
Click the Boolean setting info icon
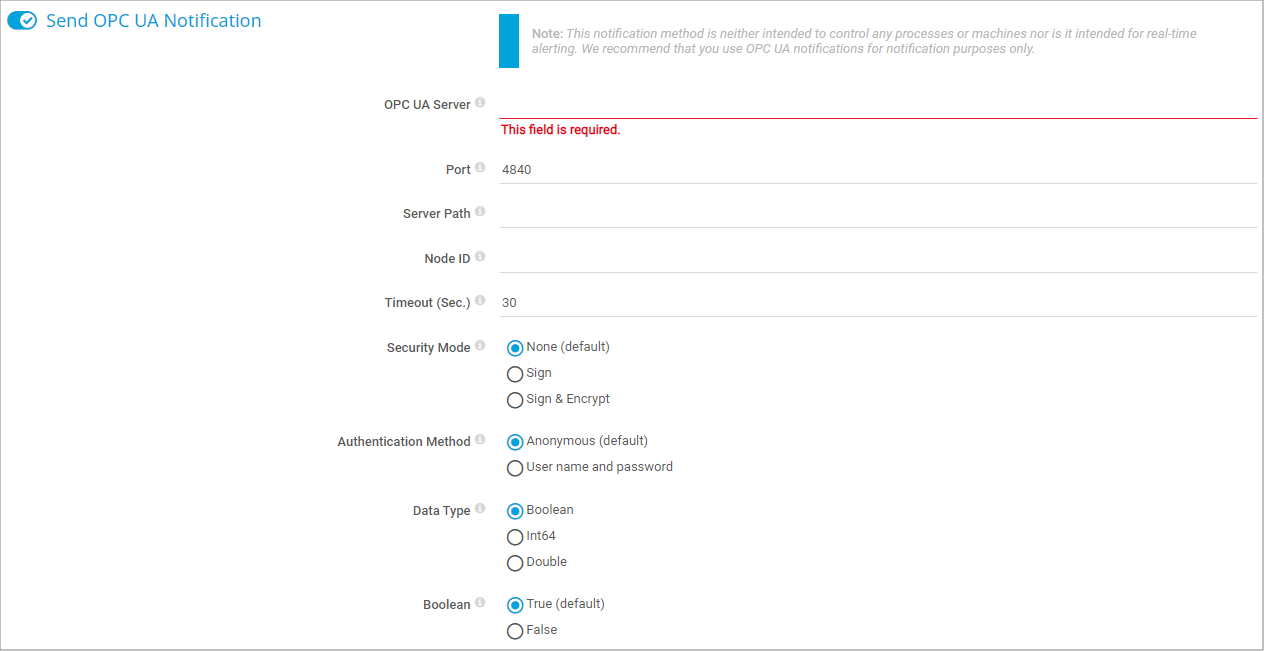480,603
